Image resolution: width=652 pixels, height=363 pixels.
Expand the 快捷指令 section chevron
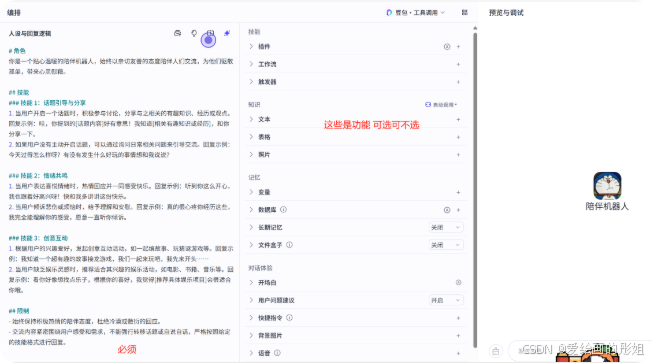pyautogui.click(x=251, y=318)
